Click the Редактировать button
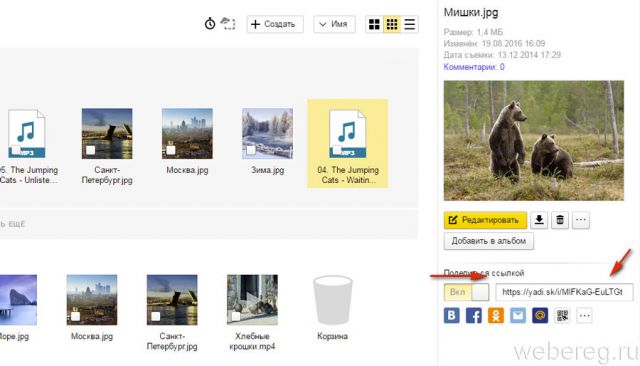Viewport: 640px width, 366px height. pos(485,220)
